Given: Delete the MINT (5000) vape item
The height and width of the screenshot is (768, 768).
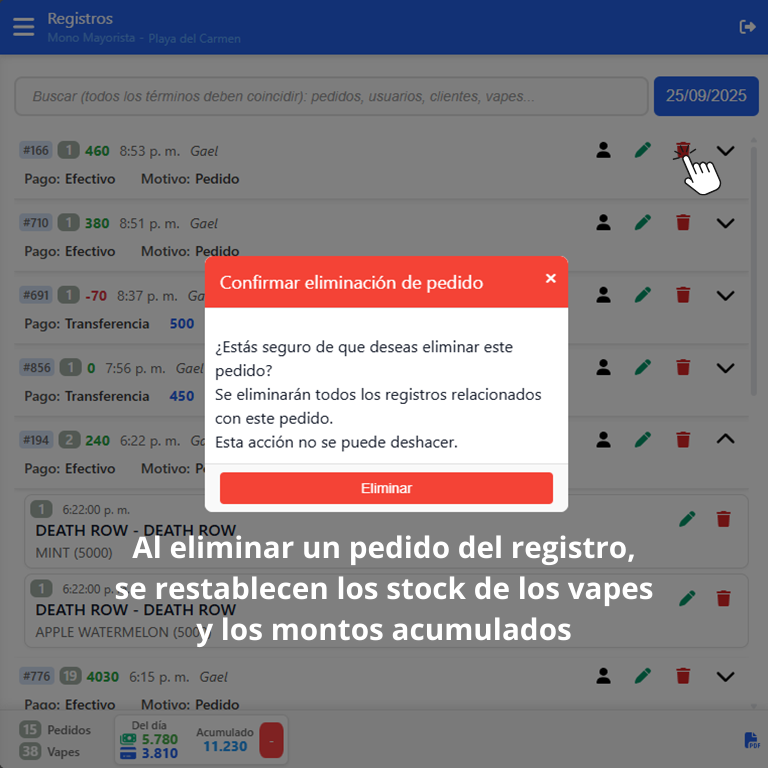Looking at the screenshot, I should click(x=723, y=519).
